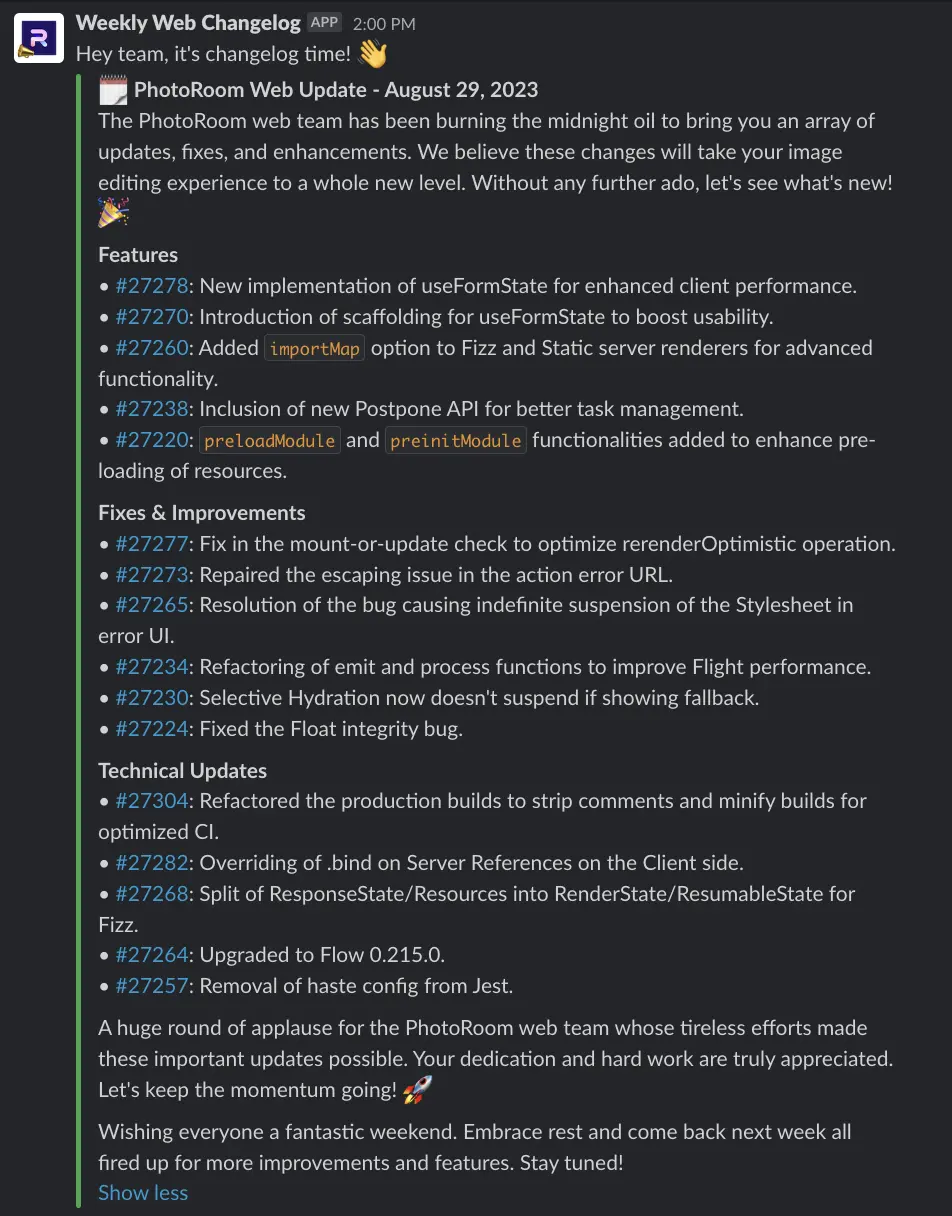Click the waving hand emoji
The image size is (952, 1216).
(x=373, y=53)
